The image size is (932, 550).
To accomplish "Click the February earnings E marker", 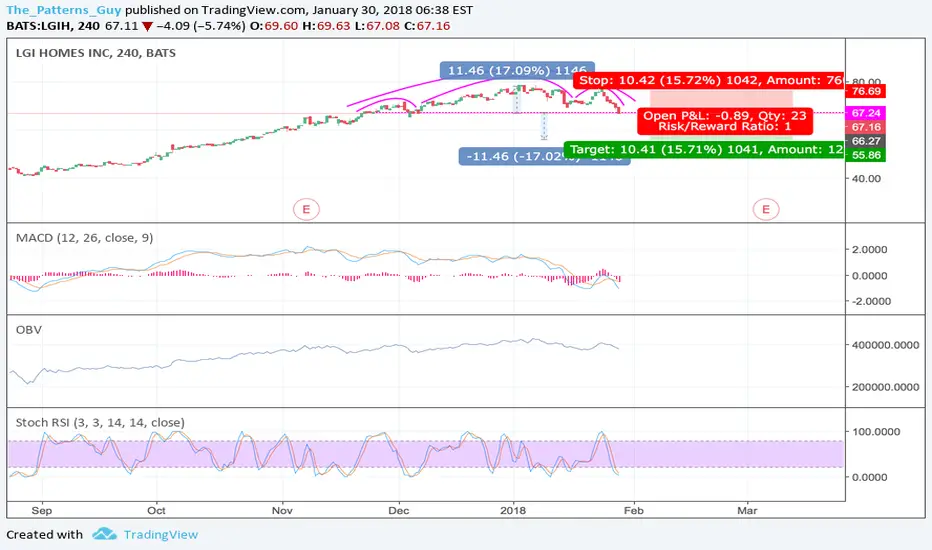I will click(x=766, y=209).
